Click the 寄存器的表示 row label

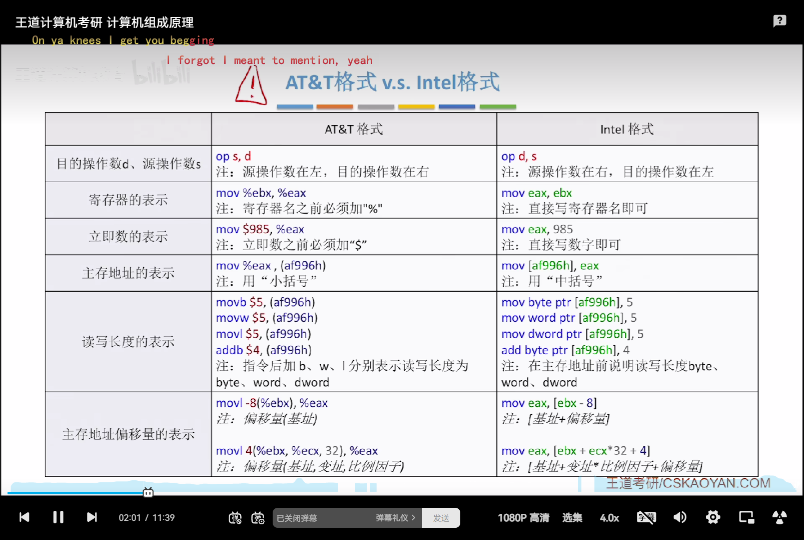click(128, 200)
